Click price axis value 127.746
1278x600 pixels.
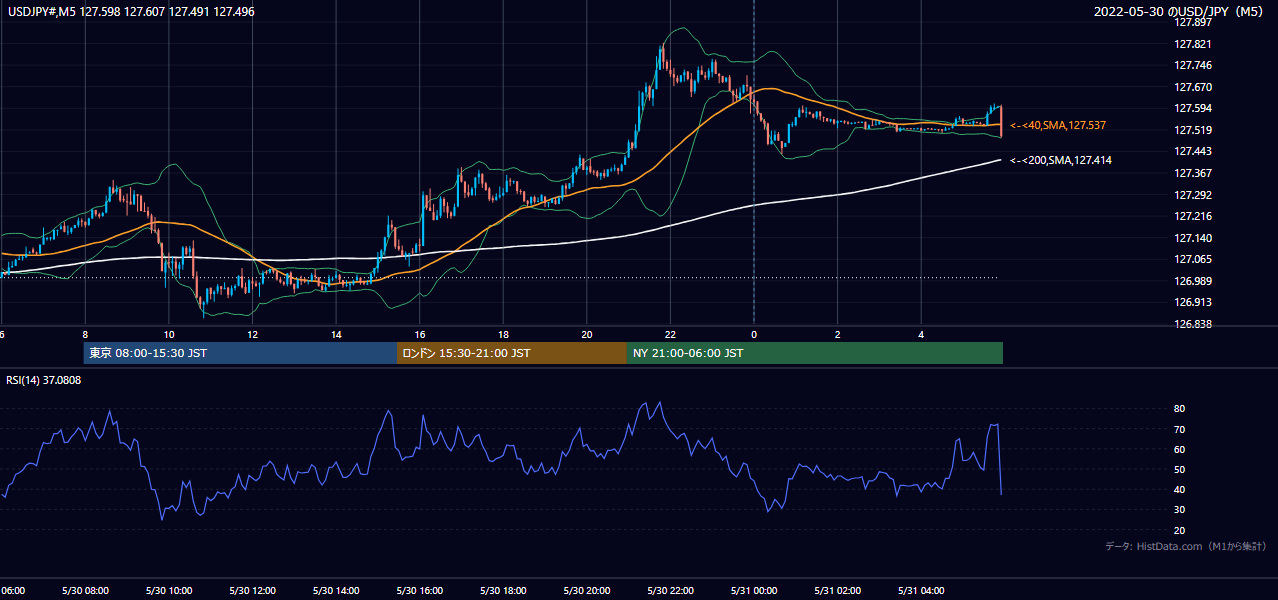coord(1191,65)
